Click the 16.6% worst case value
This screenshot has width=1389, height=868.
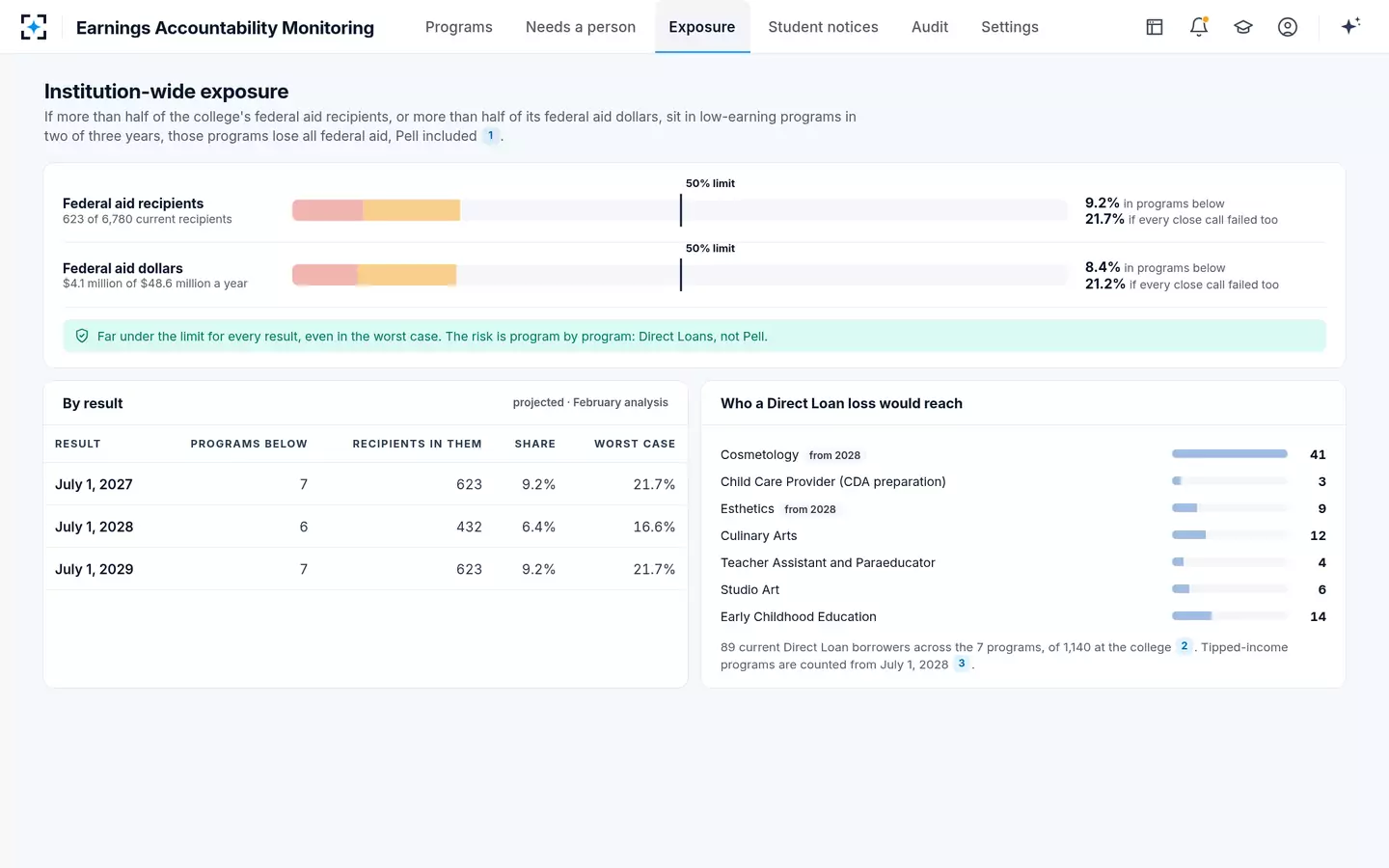[x=654, y=527]
